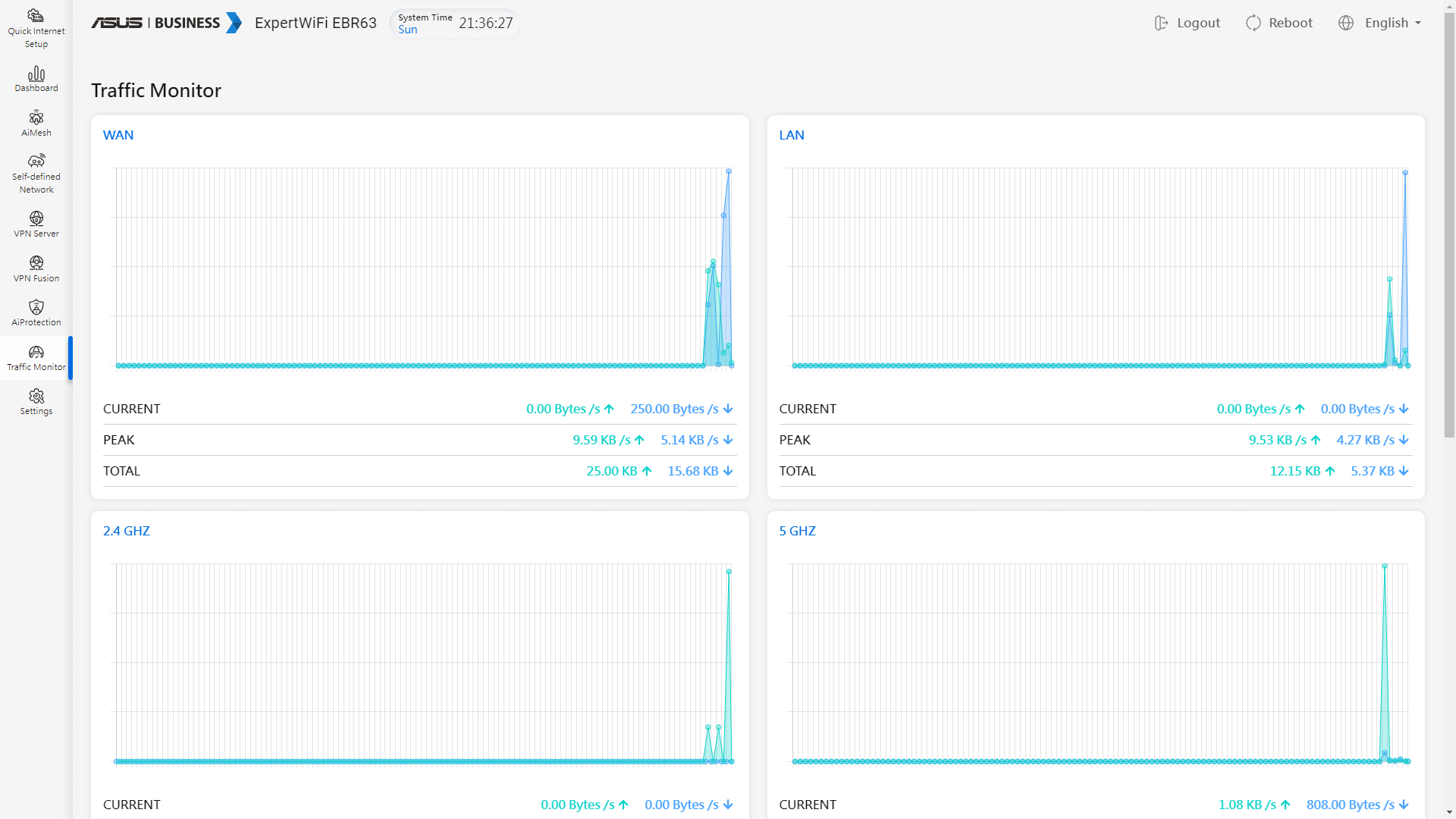Click the Logout button
The image size is (1456, 819).
point(1188,23)
